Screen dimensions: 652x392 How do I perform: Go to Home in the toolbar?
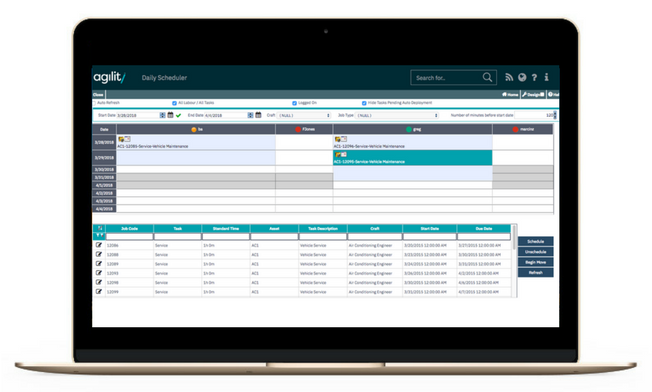pos(510,95)
